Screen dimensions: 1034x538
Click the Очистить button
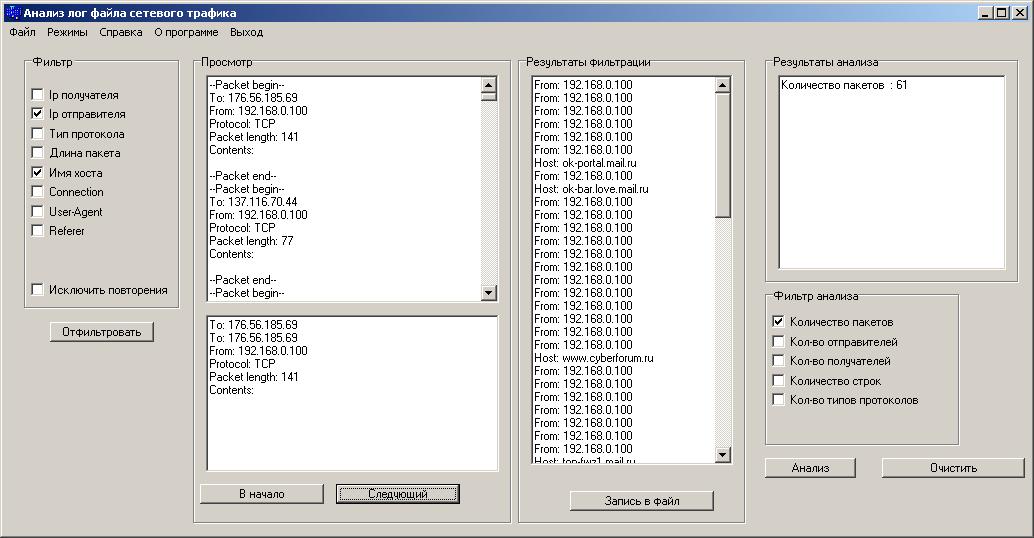(954, 467)
